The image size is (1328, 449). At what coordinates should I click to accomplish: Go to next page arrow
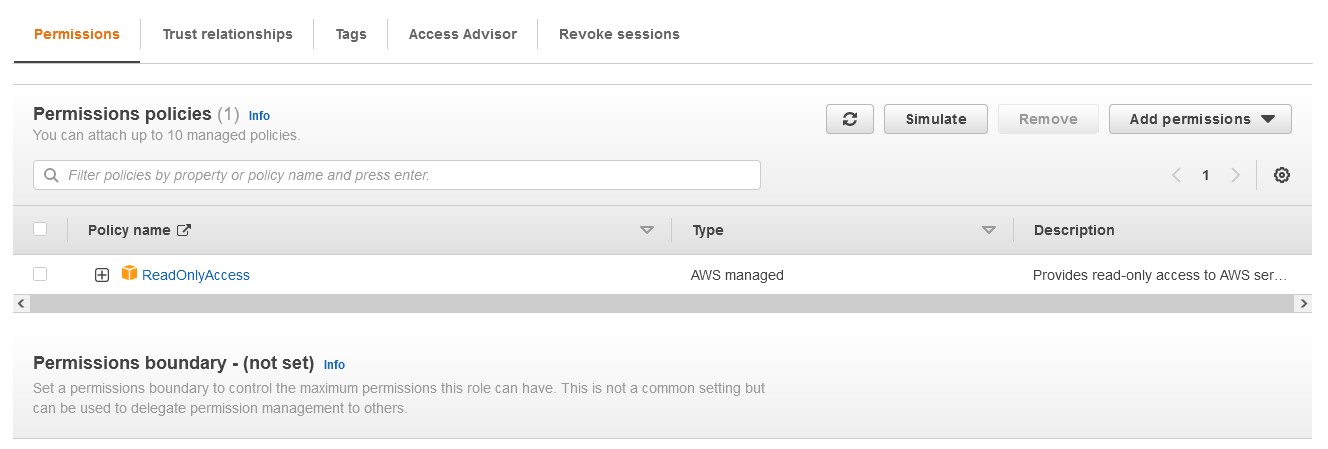[1236, 175]
